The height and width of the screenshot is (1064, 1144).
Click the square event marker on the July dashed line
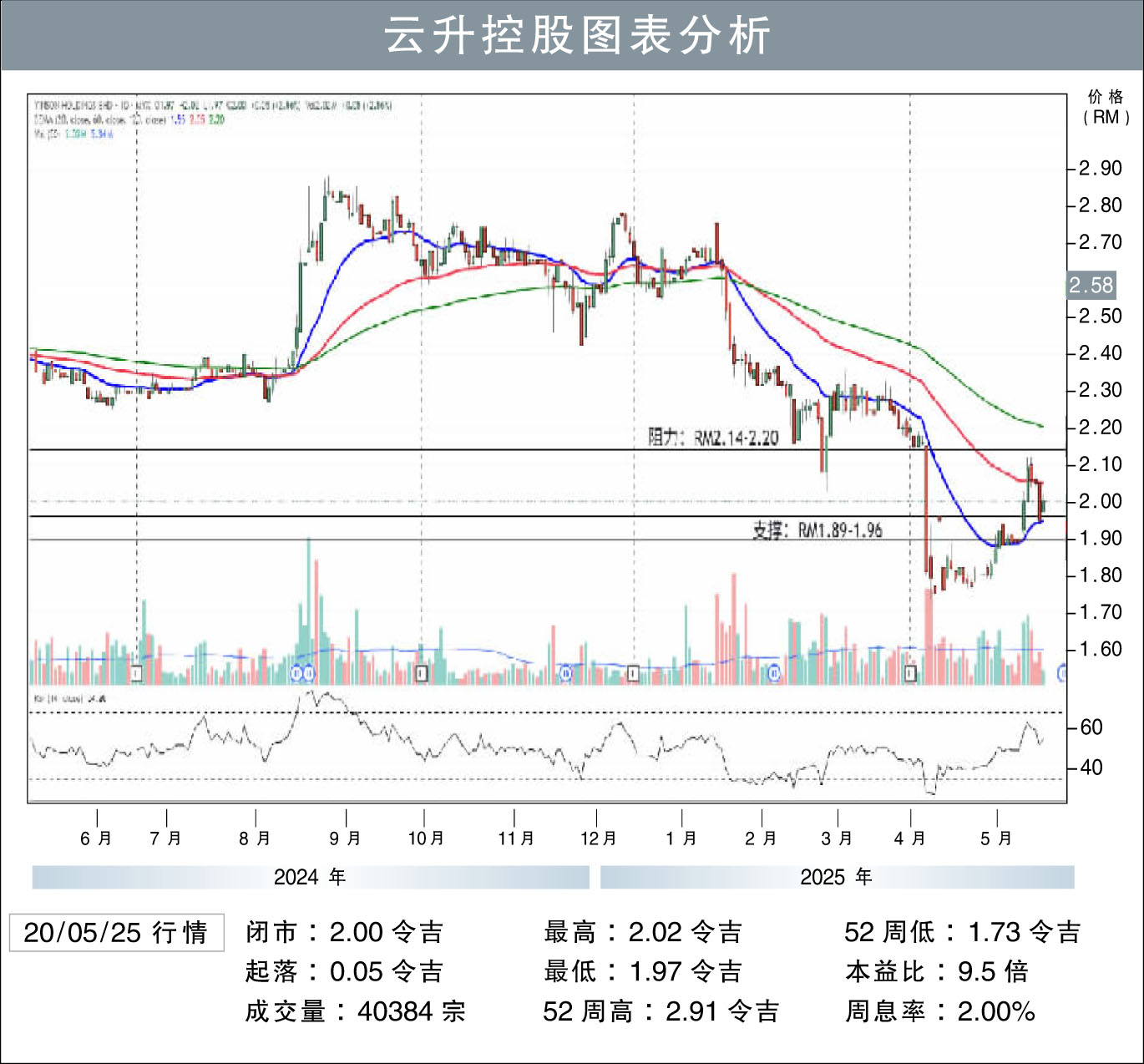pos(137,672)
